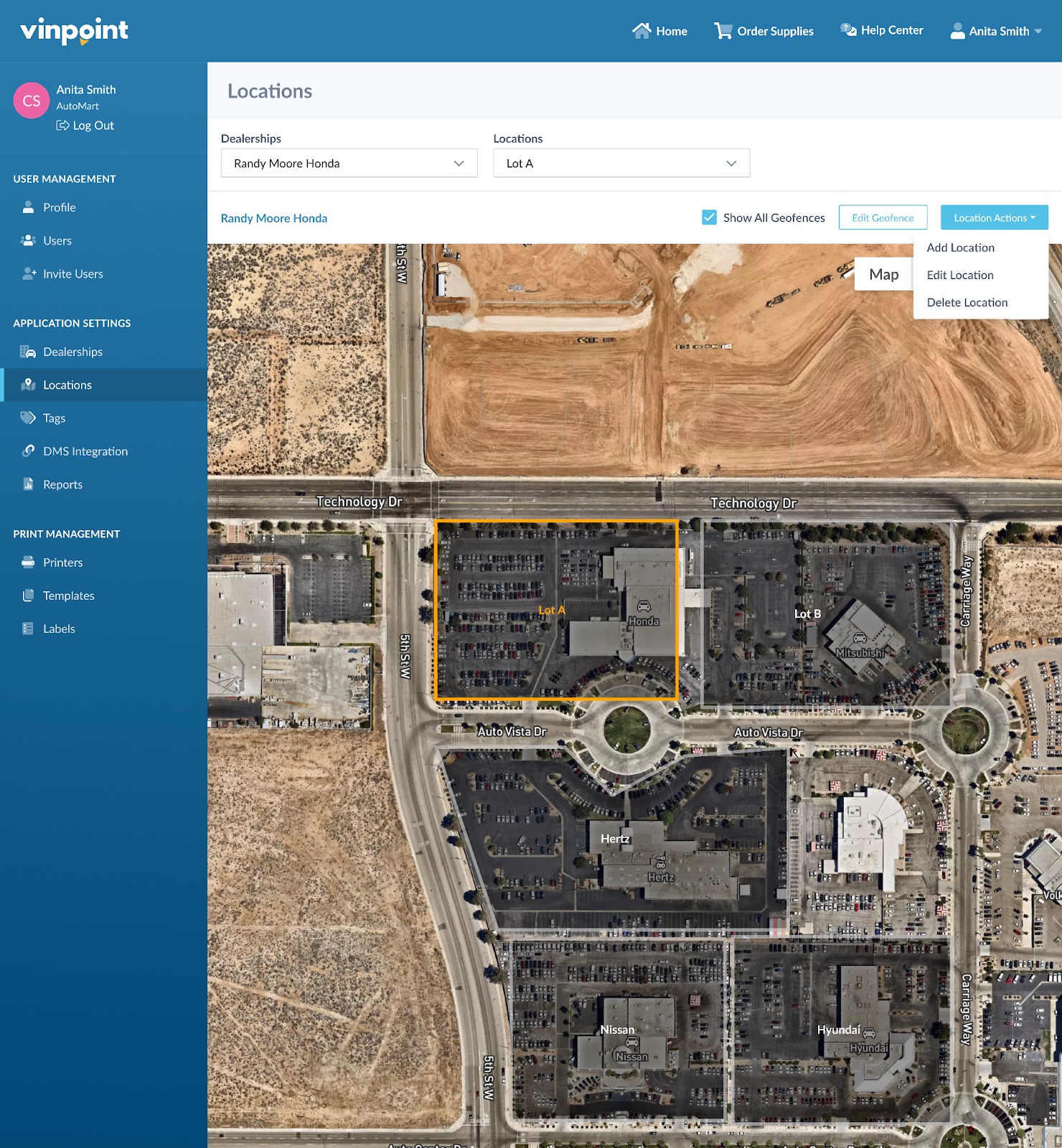Screen dimensions: 1062x1148
Task: Open Home in the top navigation
Action: pyautogui.click(x=659, y=31)
